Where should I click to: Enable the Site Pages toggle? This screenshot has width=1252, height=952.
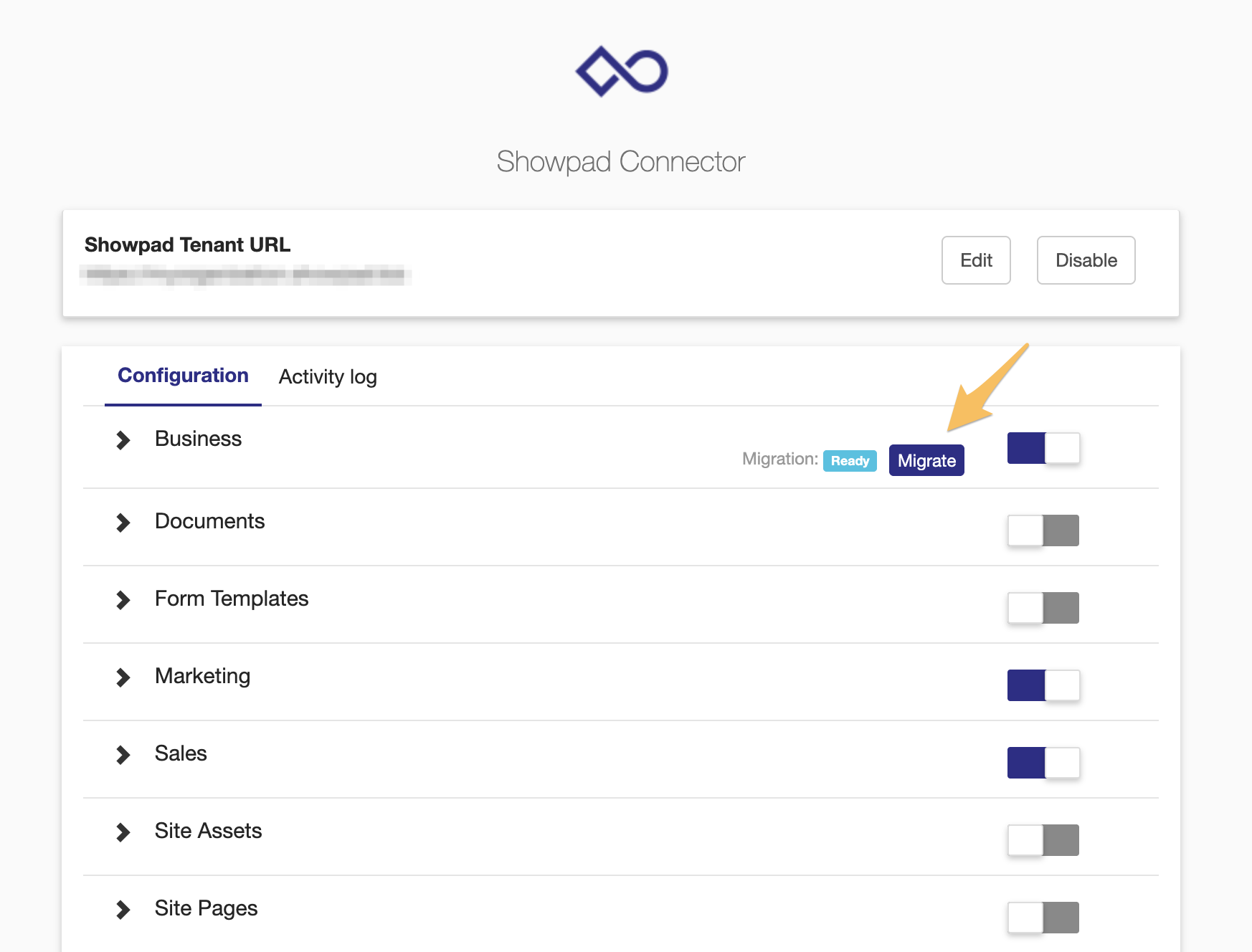point(1043,917)
